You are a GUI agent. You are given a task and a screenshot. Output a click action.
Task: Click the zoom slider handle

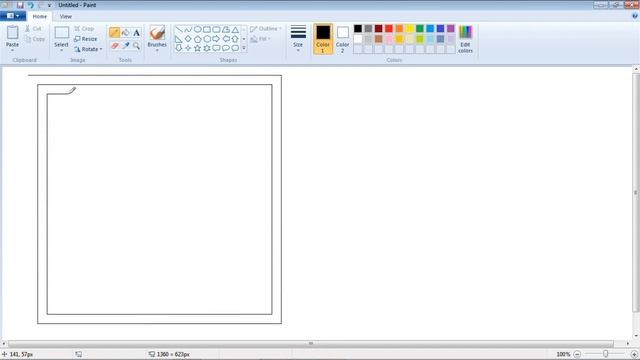tap(606, 354)
